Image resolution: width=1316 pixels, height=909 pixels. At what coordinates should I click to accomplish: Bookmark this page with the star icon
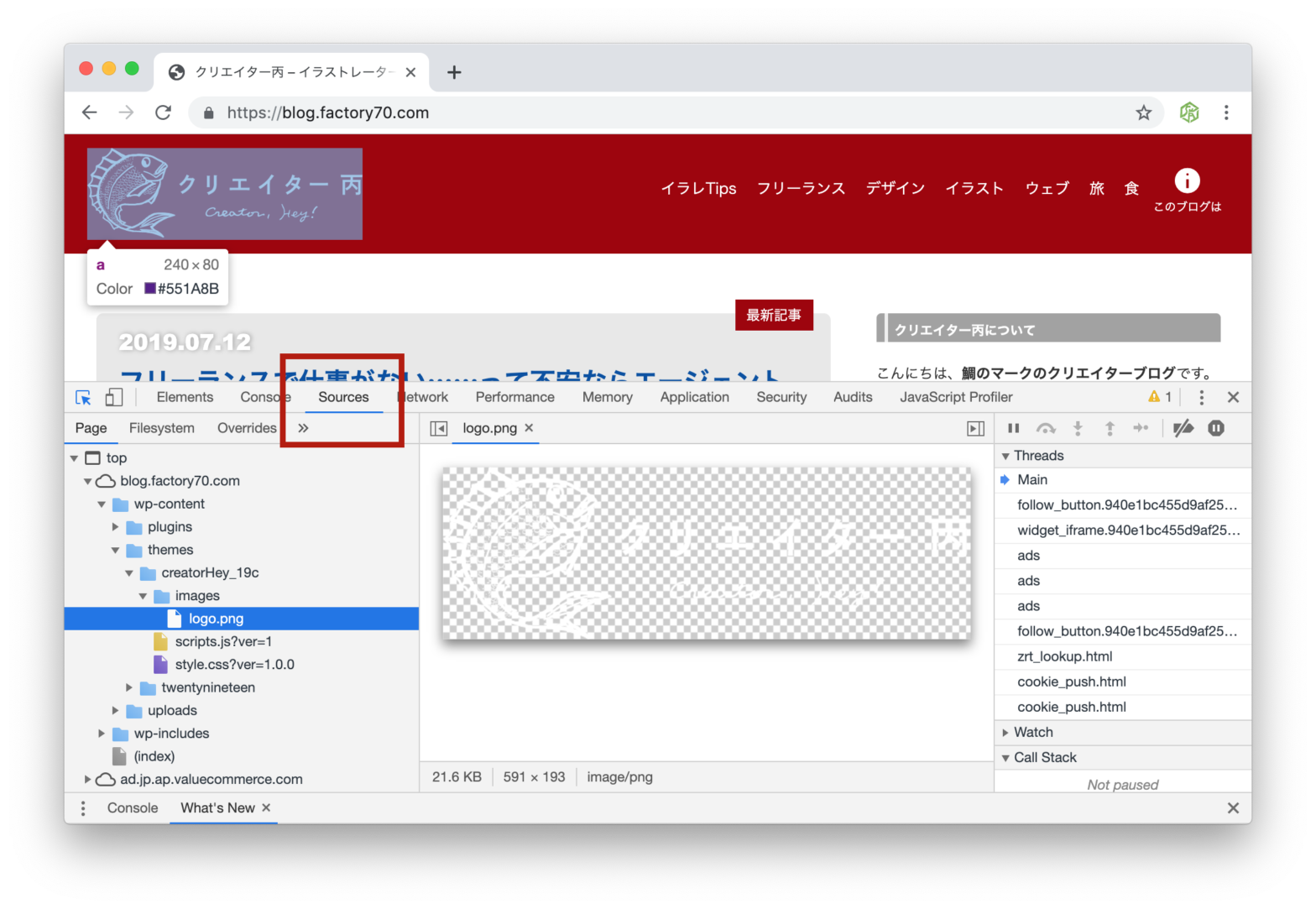[1143, 112]
